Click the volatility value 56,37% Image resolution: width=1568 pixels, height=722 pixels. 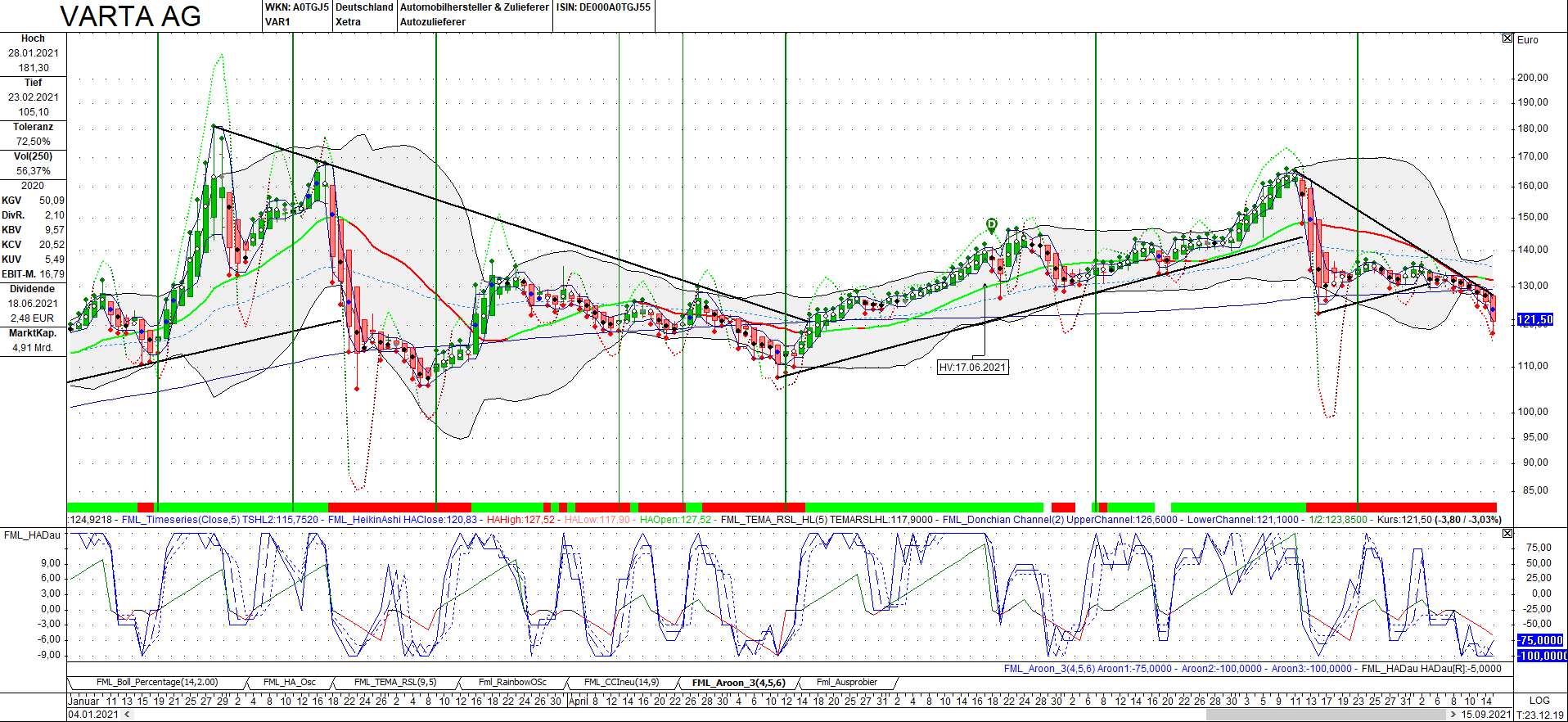tap(34, 171)
